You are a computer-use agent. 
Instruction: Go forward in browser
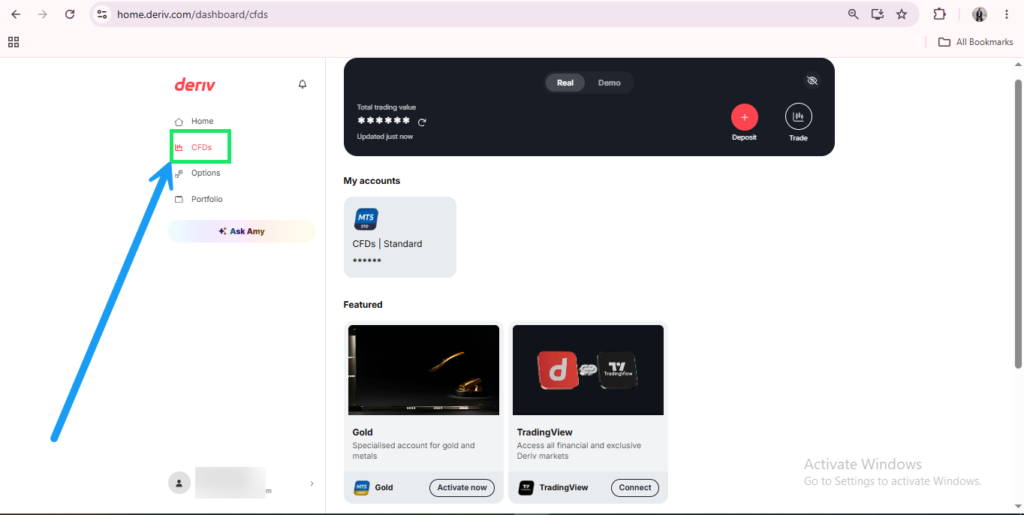[x=43, y=14]
